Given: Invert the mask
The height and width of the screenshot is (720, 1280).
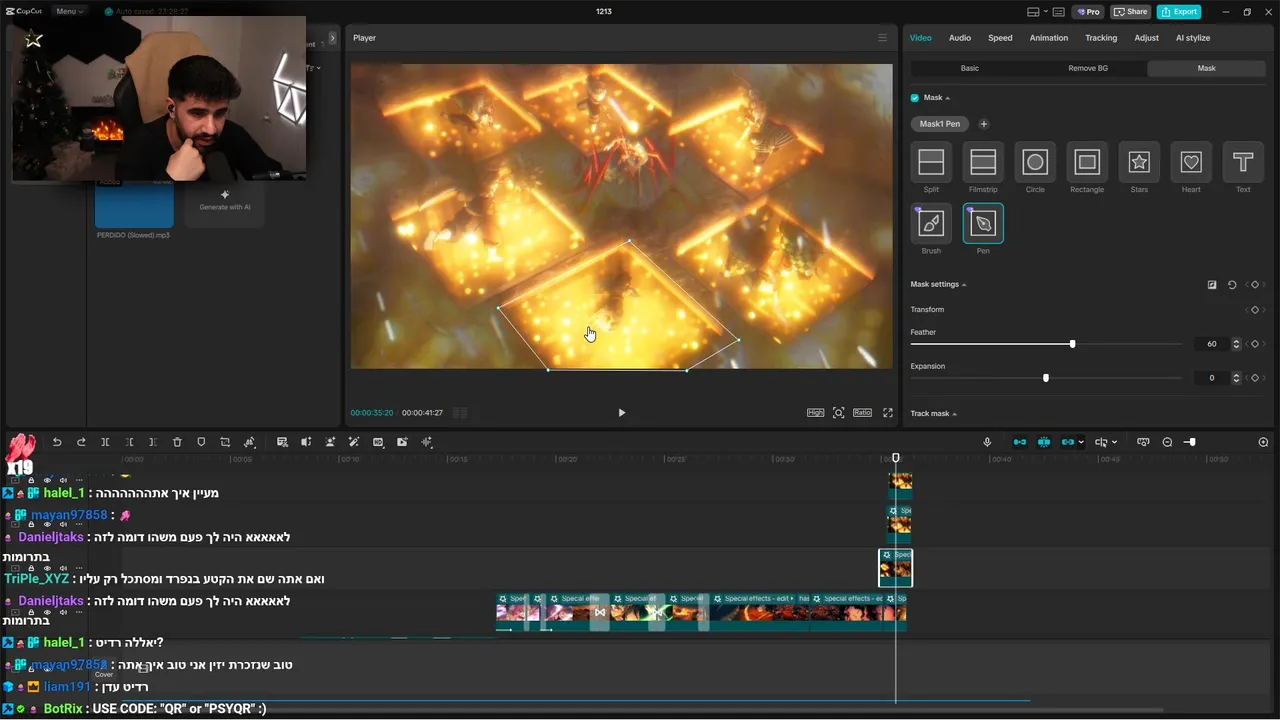Looking at the screenshot, I should point(1212,285).
